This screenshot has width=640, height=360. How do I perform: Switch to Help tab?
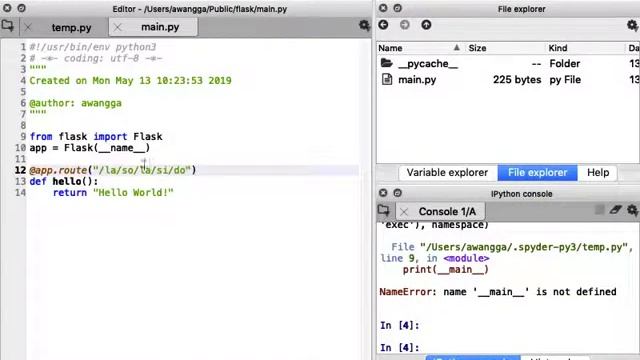(x=598, y=173)
